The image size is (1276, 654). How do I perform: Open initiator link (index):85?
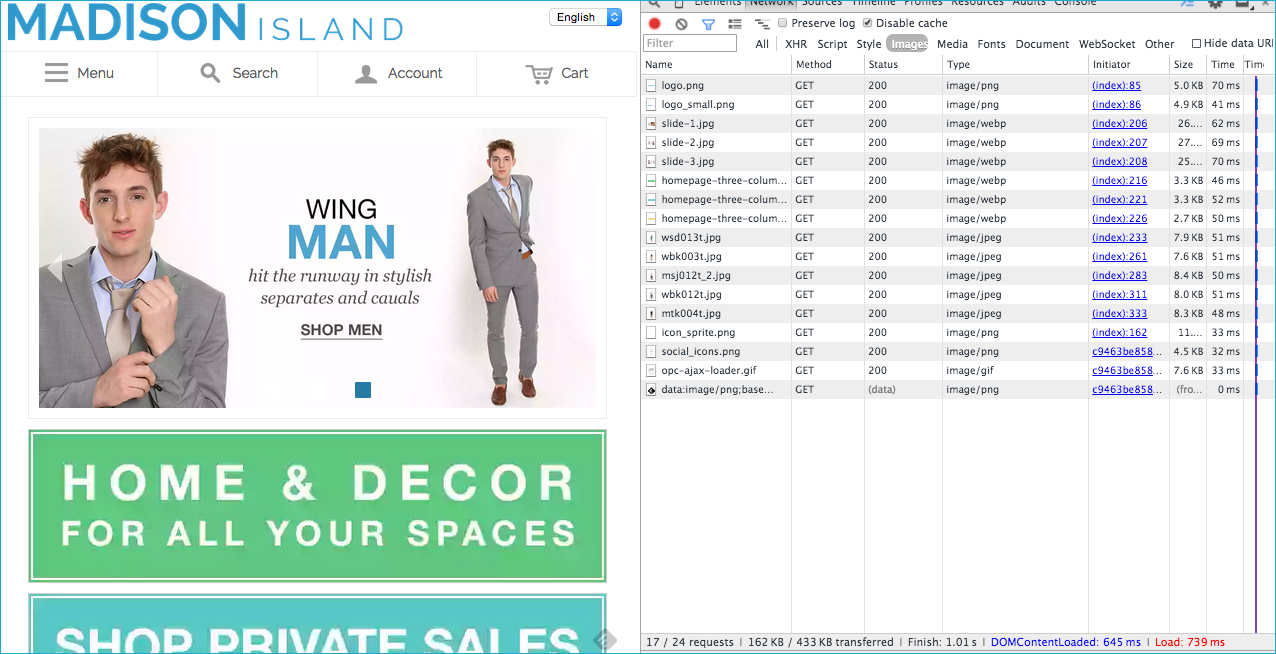point(1116,86)
